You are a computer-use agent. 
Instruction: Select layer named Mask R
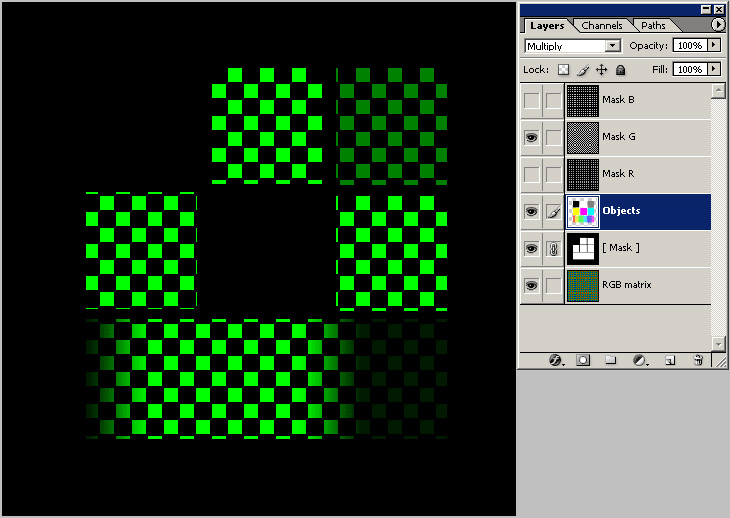[x=618, y=174]
